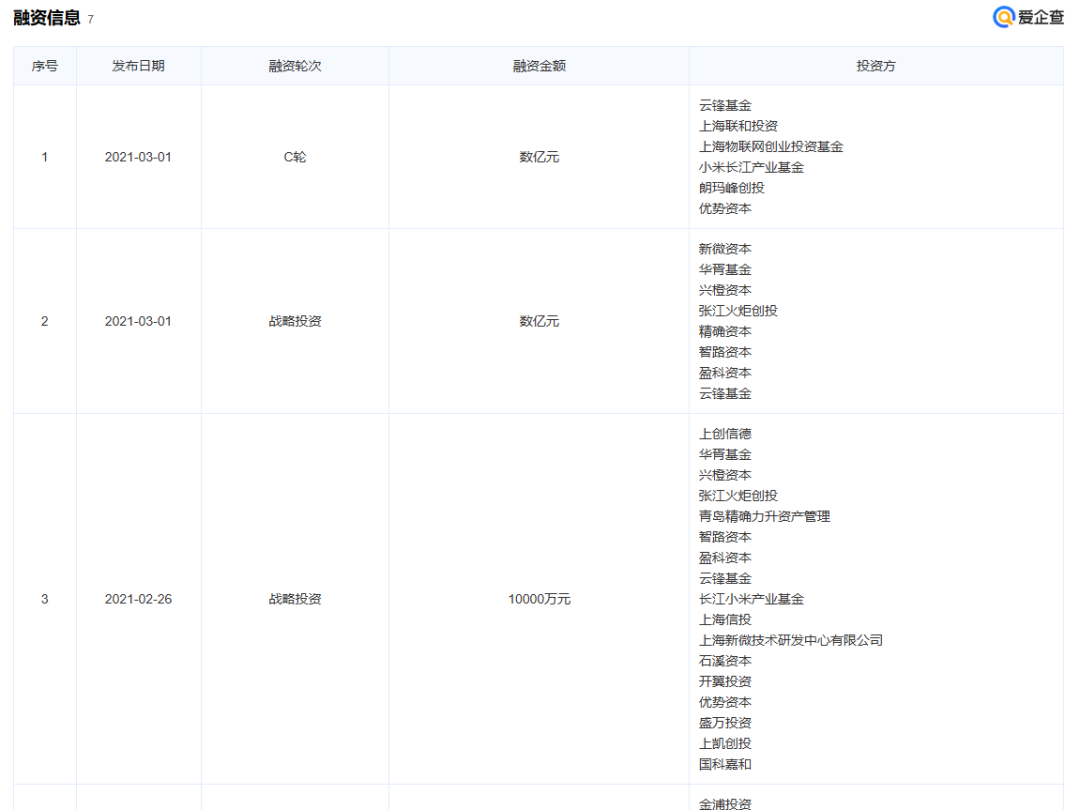Open 盈科资本 in the 10000万元 row
The height and width of the screenshot is (810, 1080).
725,558
